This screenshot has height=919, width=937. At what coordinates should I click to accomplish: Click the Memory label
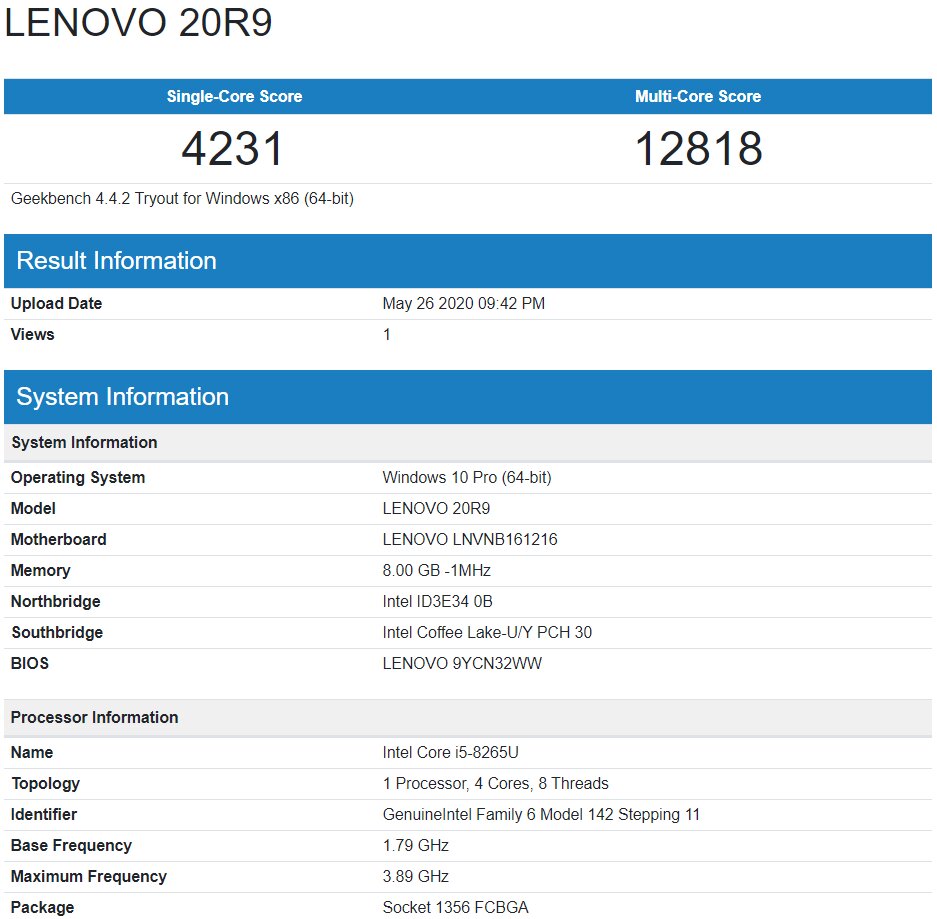[x=41, y=571]
